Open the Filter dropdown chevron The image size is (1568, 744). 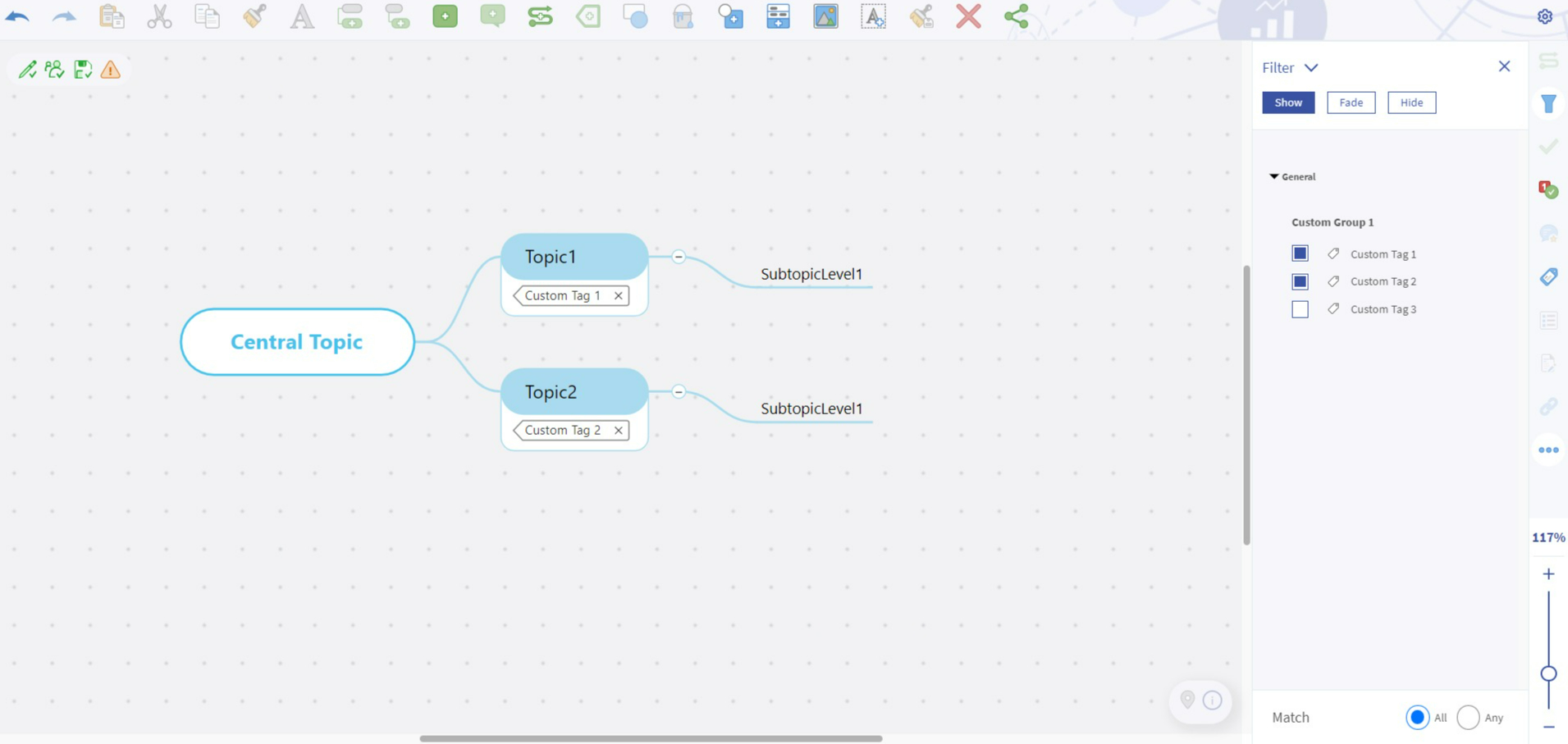1311,68
